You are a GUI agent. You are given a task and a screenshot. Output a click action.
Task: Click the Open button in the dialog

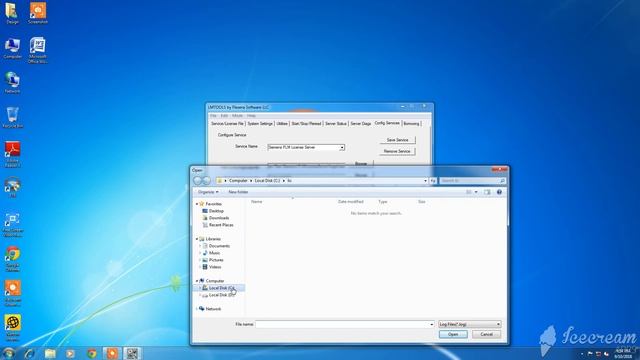point(453,334)
